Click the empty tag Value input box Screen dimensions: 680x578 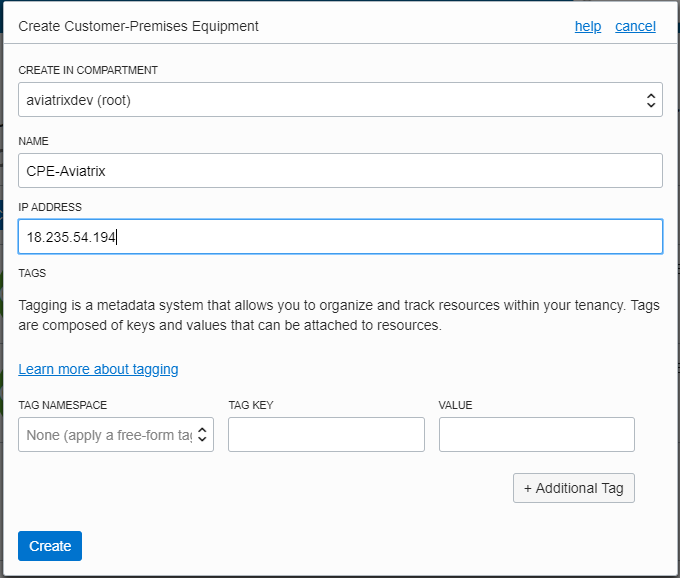[x=536, y=435]
